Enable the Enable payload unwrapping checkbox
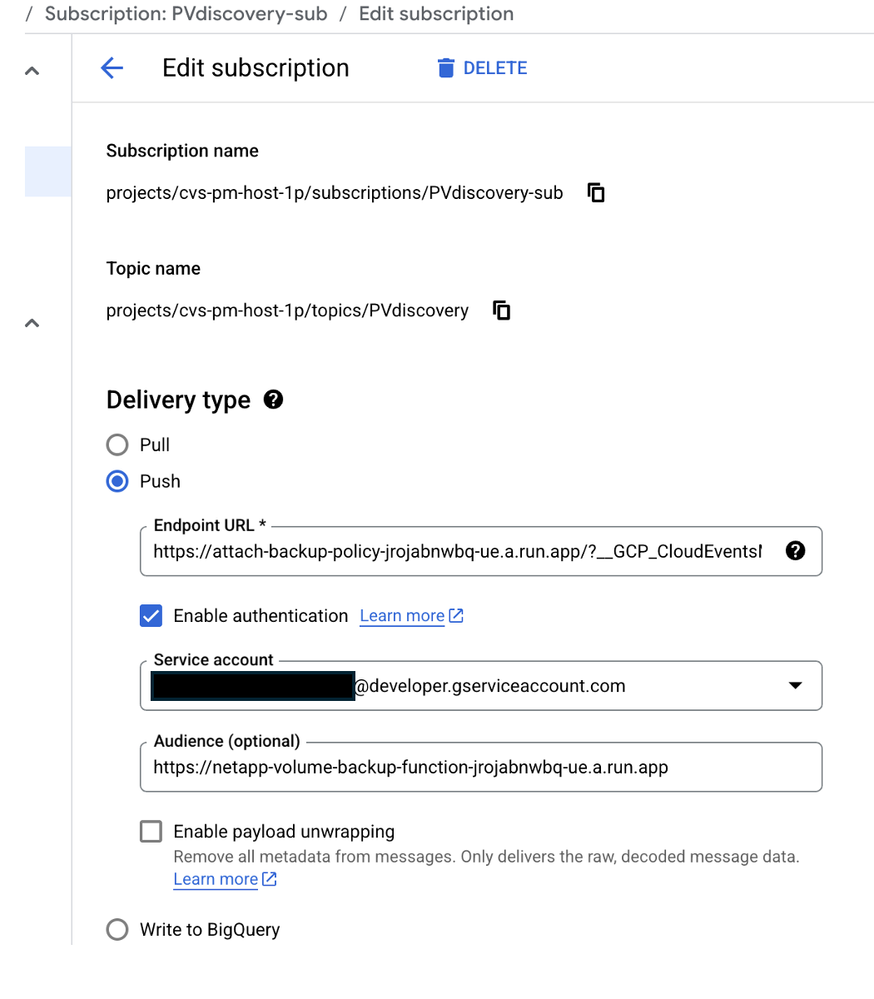The height and width of the screenshot is (999, 874). 150,831
